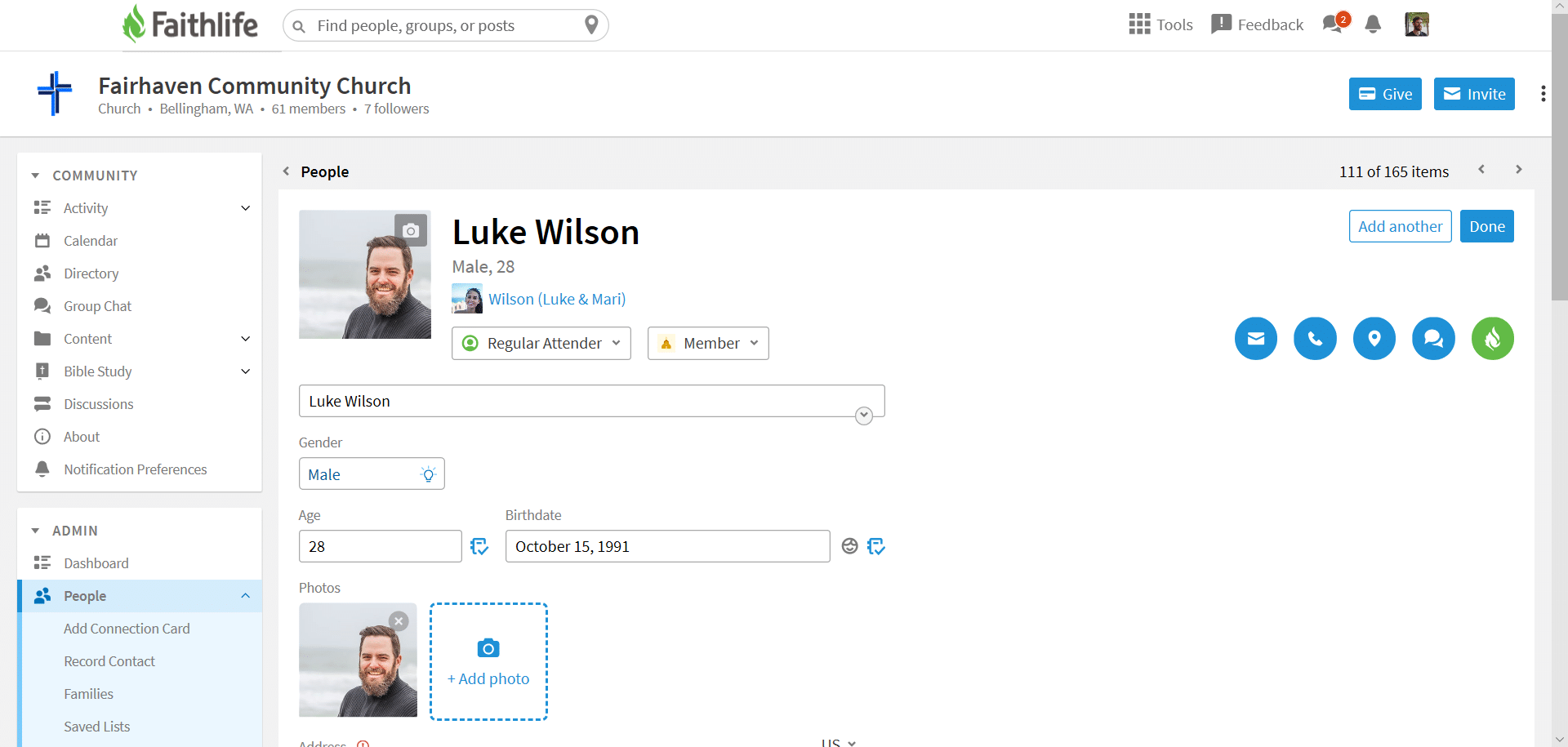
Task: Open Wilson (Luke & Mari) family link
Action: tap(557, 299)
